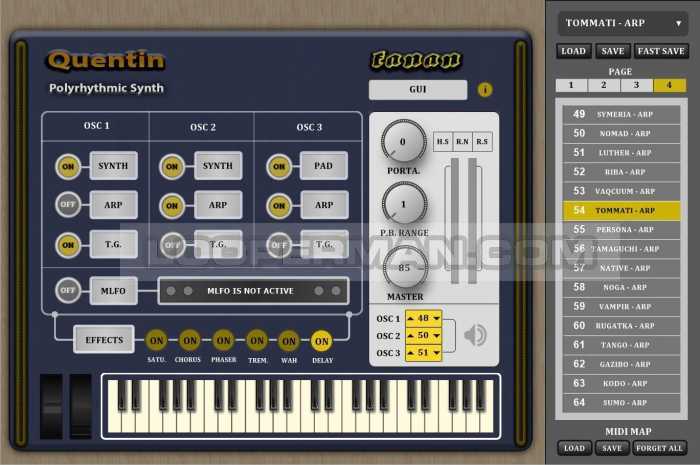The image size is (700, 465).
Task: Click the yellow info icon beside GUI
Action: 485,90
